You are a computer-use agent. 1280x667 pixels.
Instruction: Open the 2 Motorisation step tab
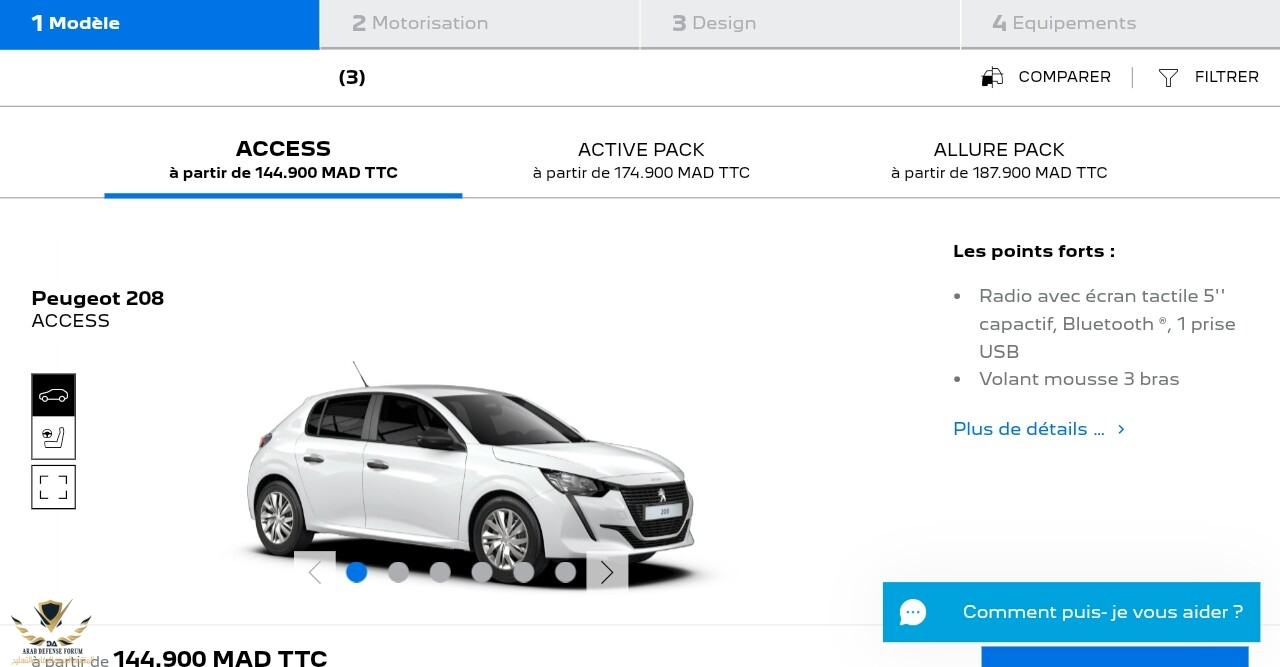tap(480, 24)
